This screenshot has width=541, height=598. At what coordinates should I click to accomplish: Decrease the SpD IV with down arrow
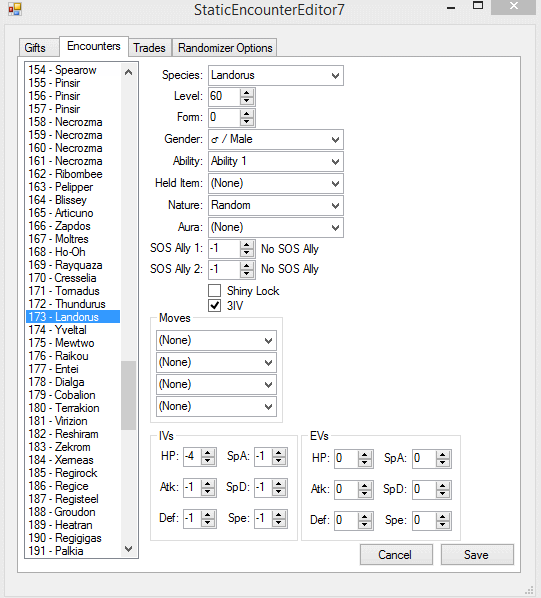coord(279,492)
